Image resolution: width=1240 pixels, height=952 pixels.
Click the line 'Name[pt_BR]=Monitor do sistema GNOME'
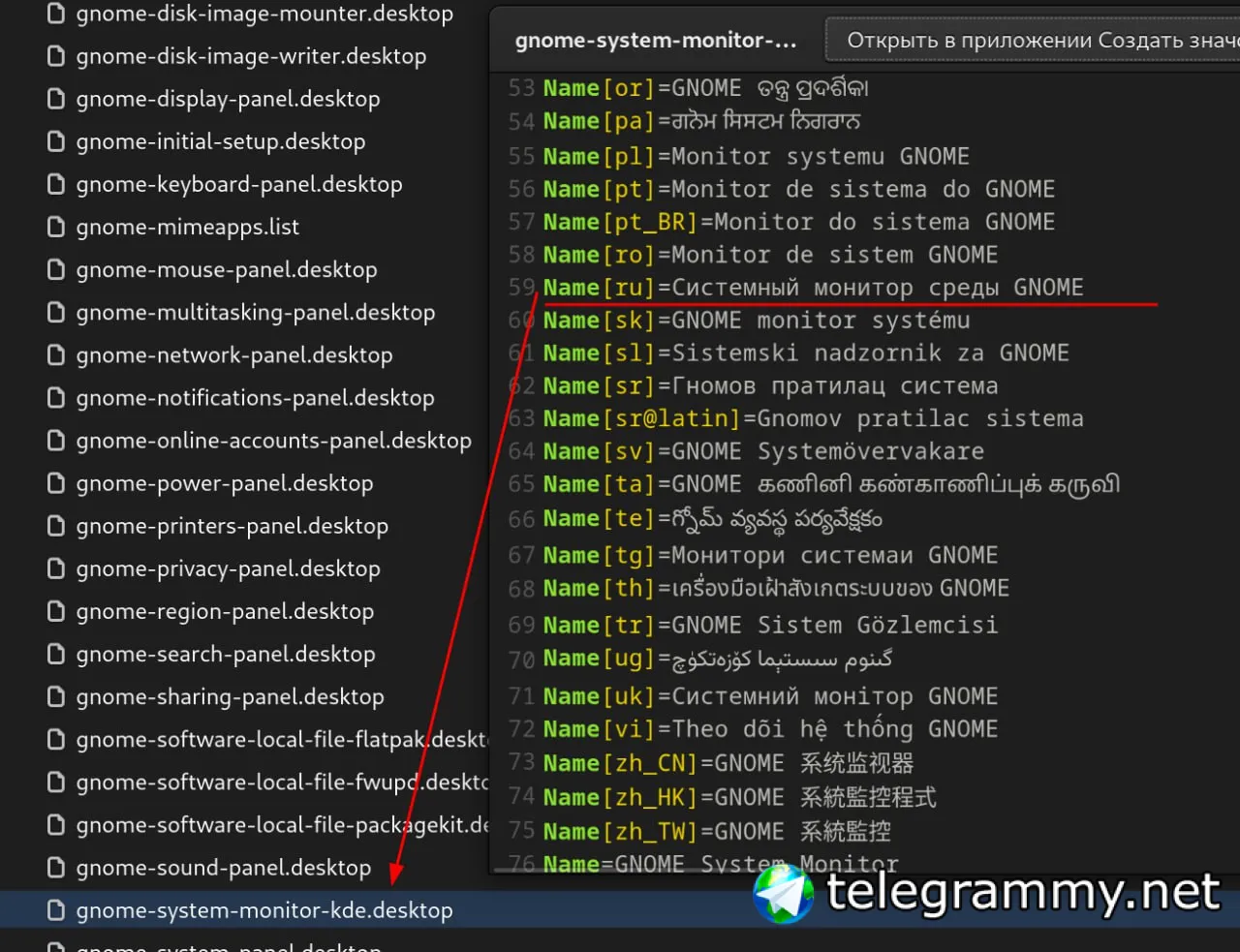[798, 222]
